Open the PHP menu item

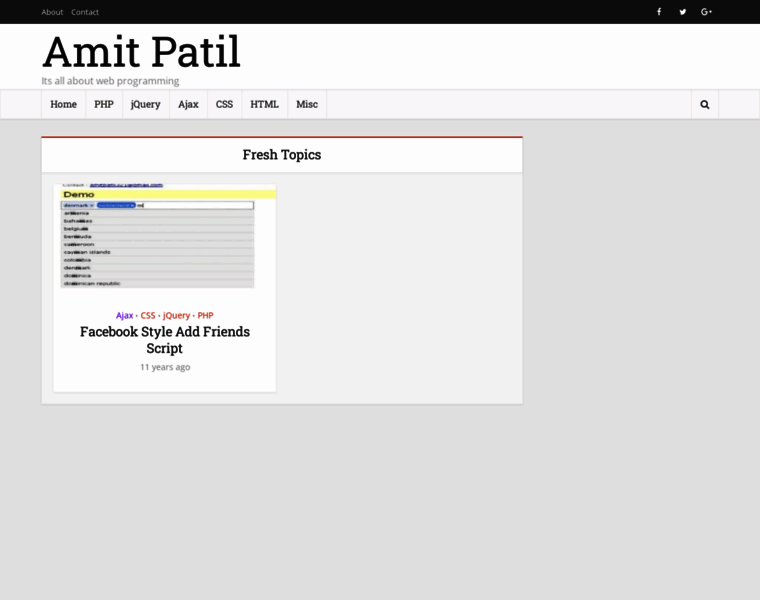(x=104, y=104)
